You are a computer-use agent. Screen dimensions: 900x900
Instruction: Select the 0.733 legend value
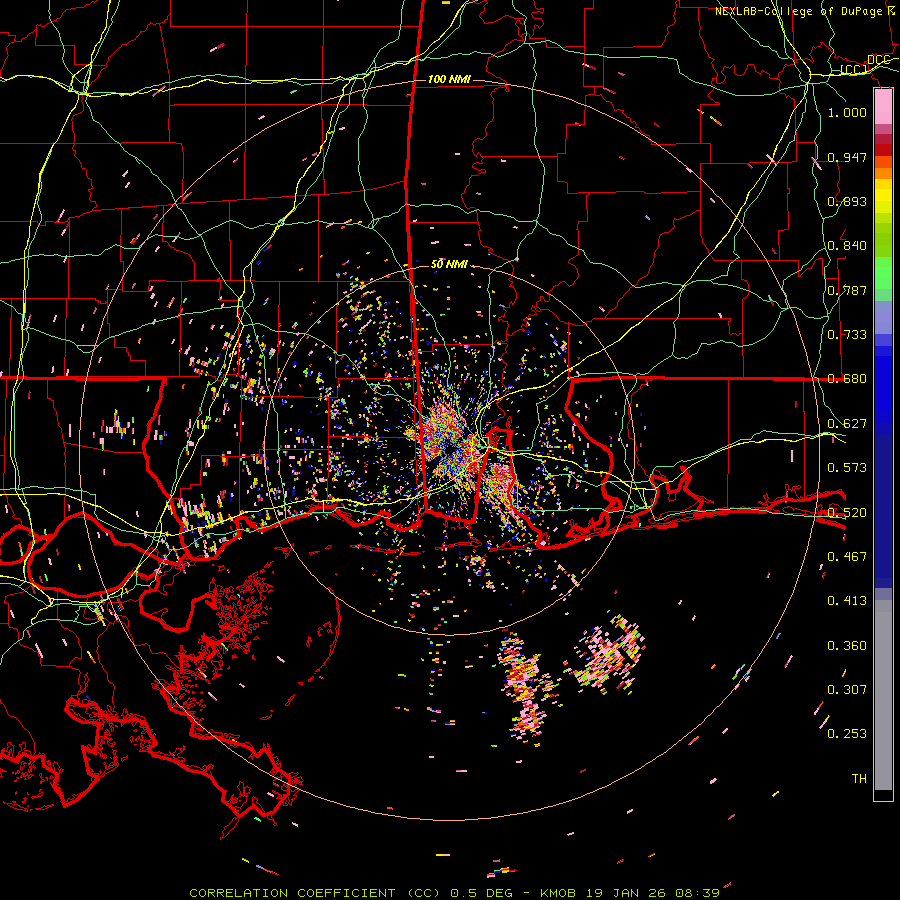847,335
